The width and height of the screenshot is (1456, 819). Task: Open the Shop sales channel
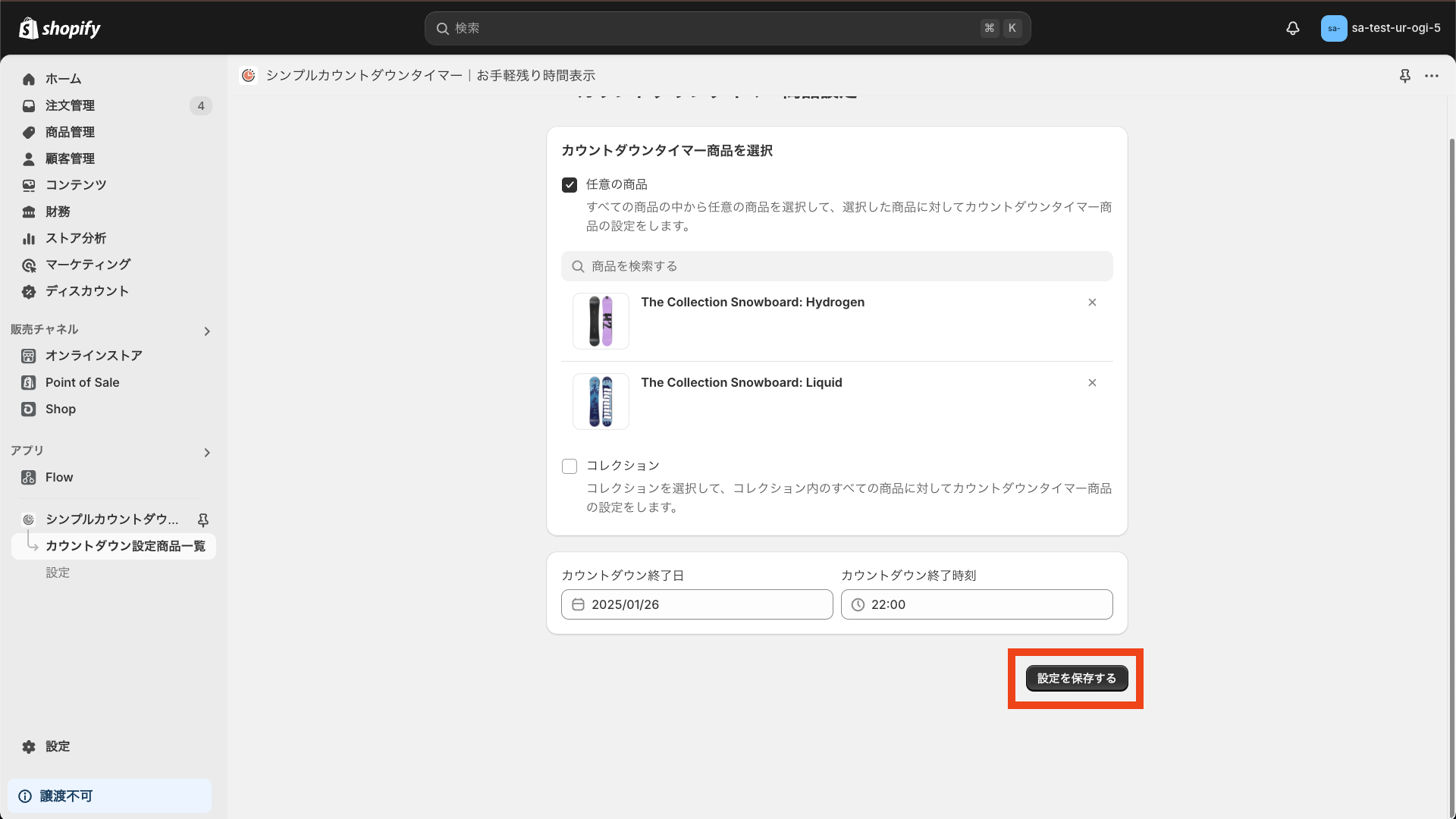coord(59,409)
